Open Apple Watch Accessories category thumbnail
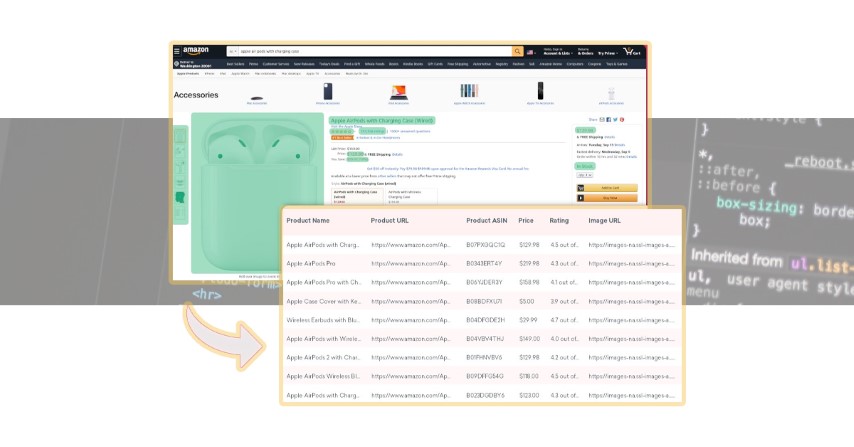Viewport: 854px width, 447px height. [469, 93]
